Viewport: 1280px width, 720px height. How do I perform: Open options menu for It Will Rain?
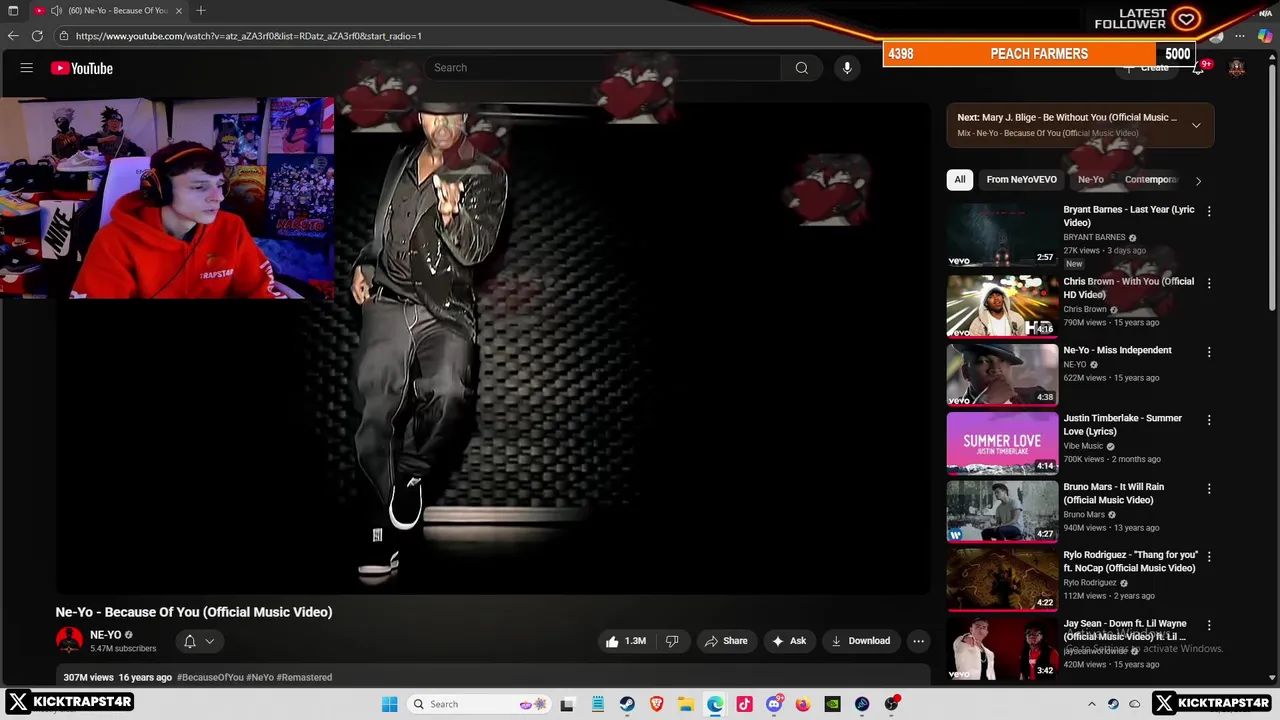point(1209,489)
